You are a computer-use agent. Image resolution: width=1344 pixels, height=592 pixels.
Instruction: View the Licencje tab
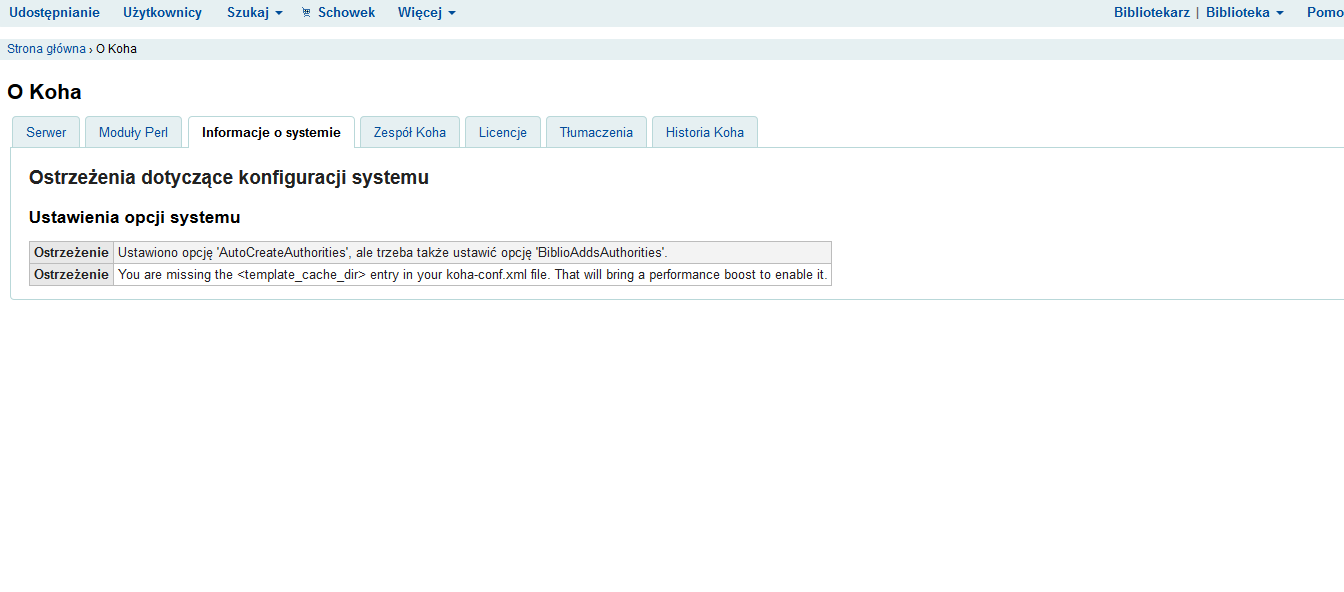[x=502, y=132]
